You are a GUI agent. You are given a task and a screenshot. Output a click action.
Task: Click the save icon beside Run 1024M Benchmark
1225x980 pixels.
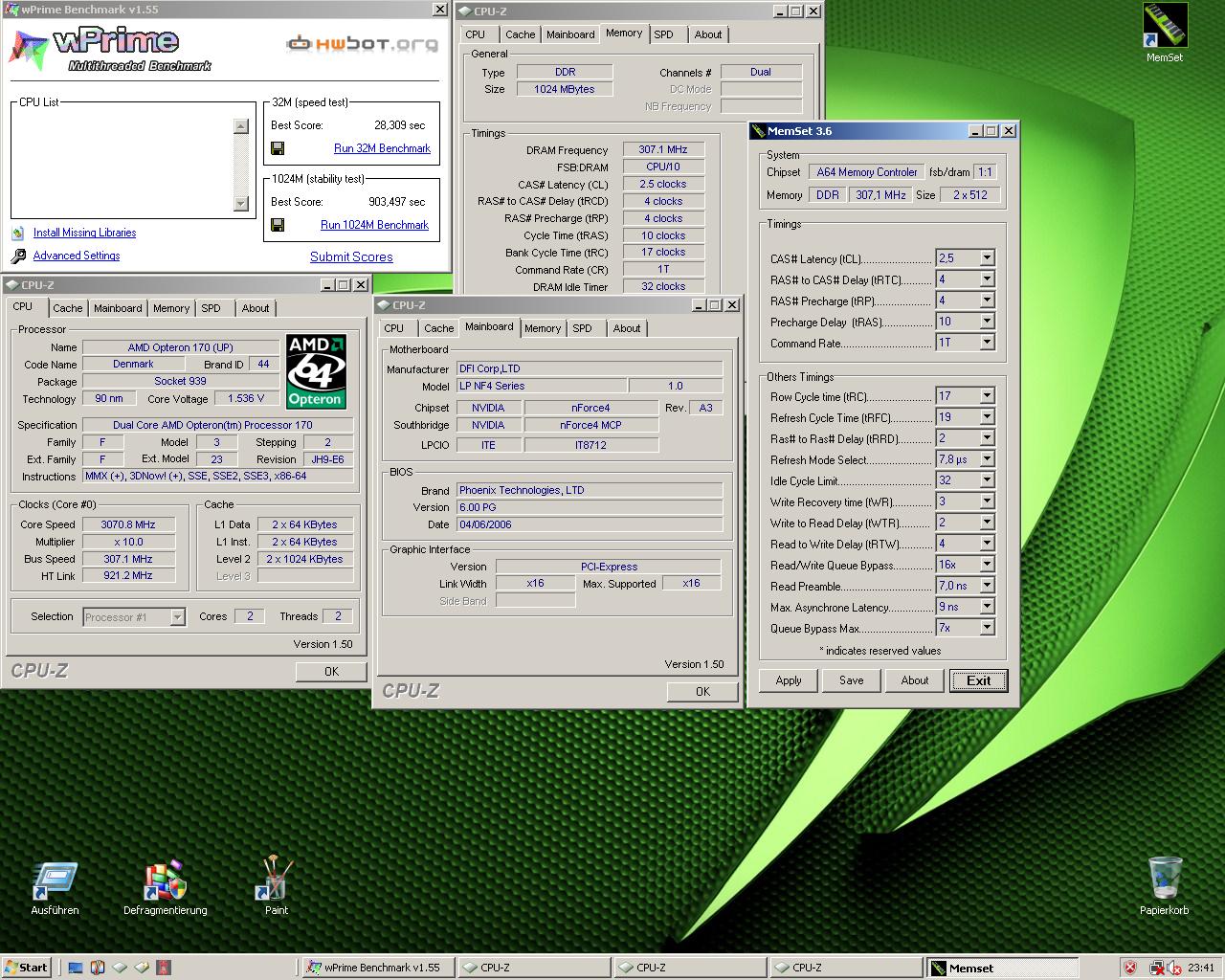[278, 225]
